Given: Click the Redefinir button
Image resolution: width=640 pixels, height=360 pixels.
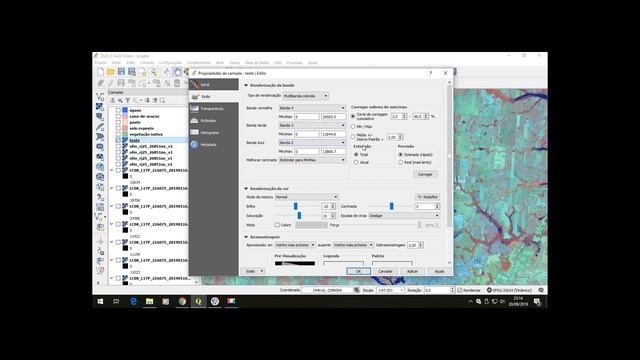Looking at the screenshot, I should click(x=427, y=197).
